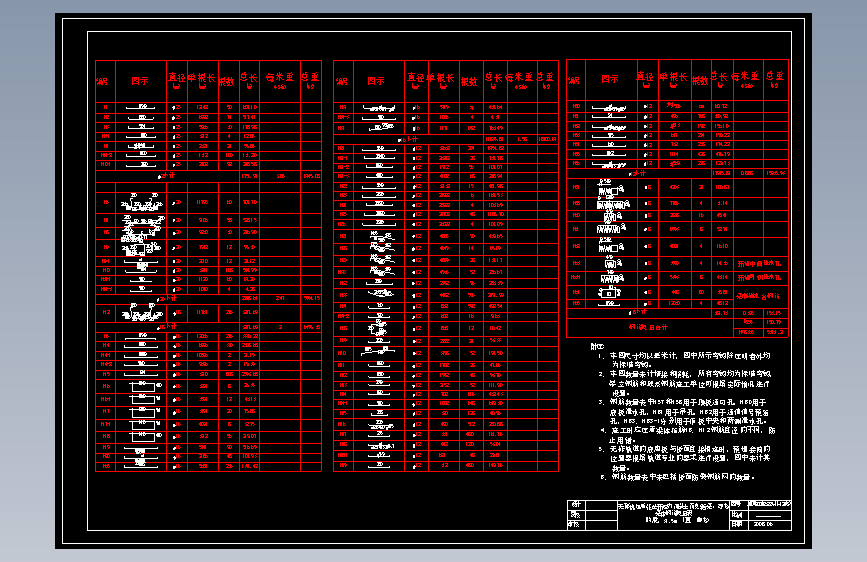Image resolution: width=867 pixels, height=562 pixels.
Task: Click 编号 header of the rightmost table
Action: [x=576, y=80]
